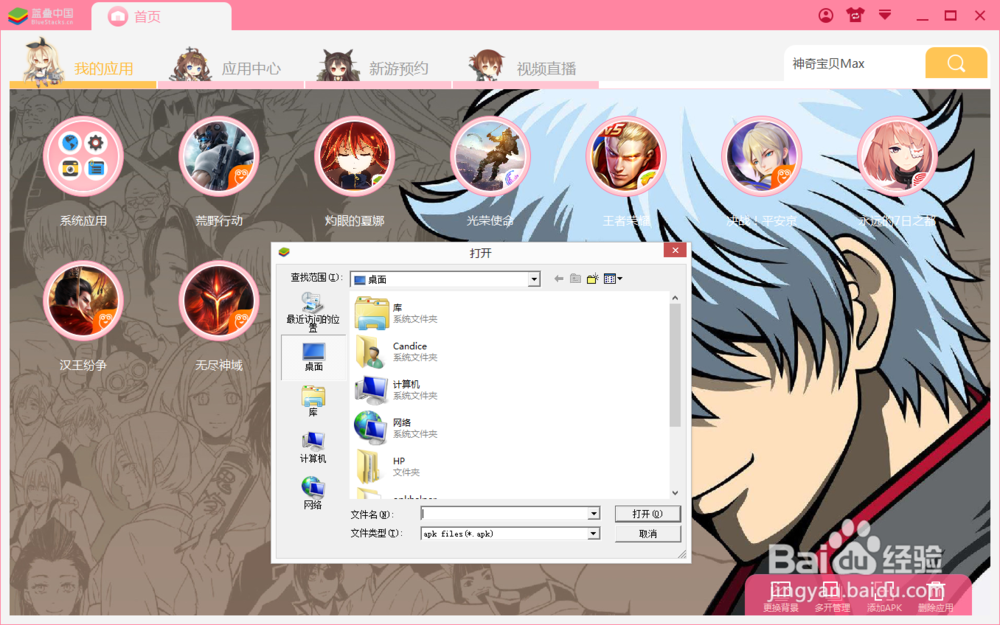Click the up one level folder icon
This screenshot has height=625, width=1000.
click(x=575, y=279)
